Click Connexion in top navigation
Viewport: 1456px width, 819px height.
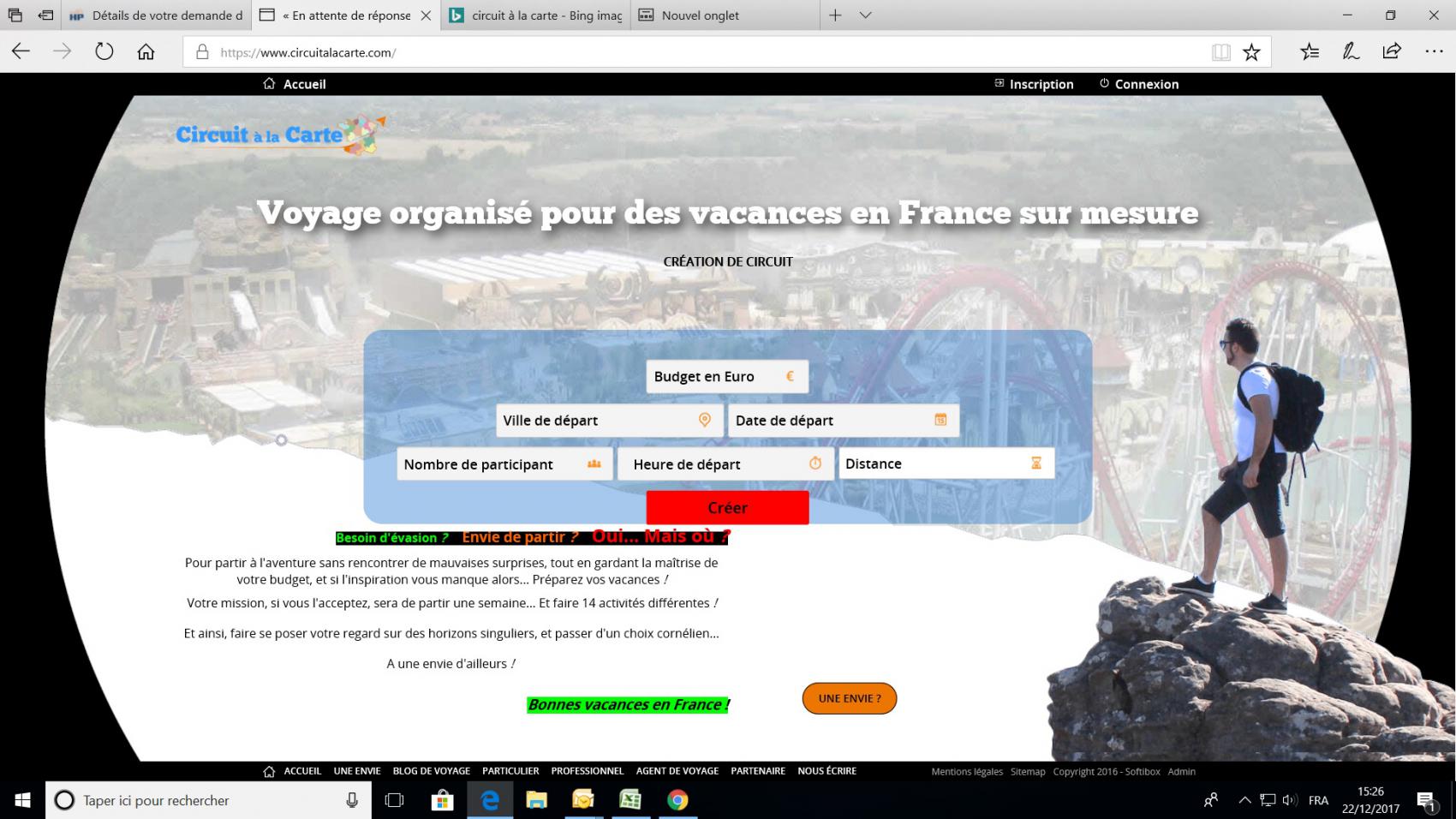[x=1147, y=84]
